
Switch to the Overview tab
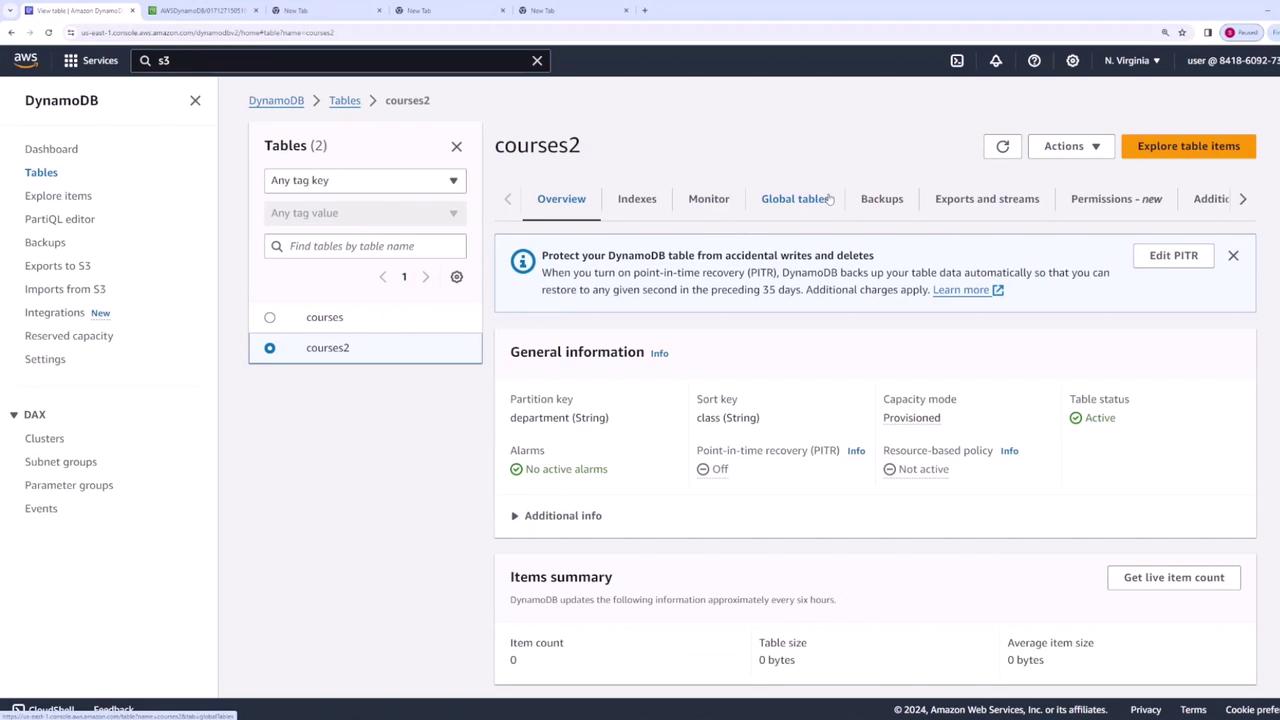(561, 199)
